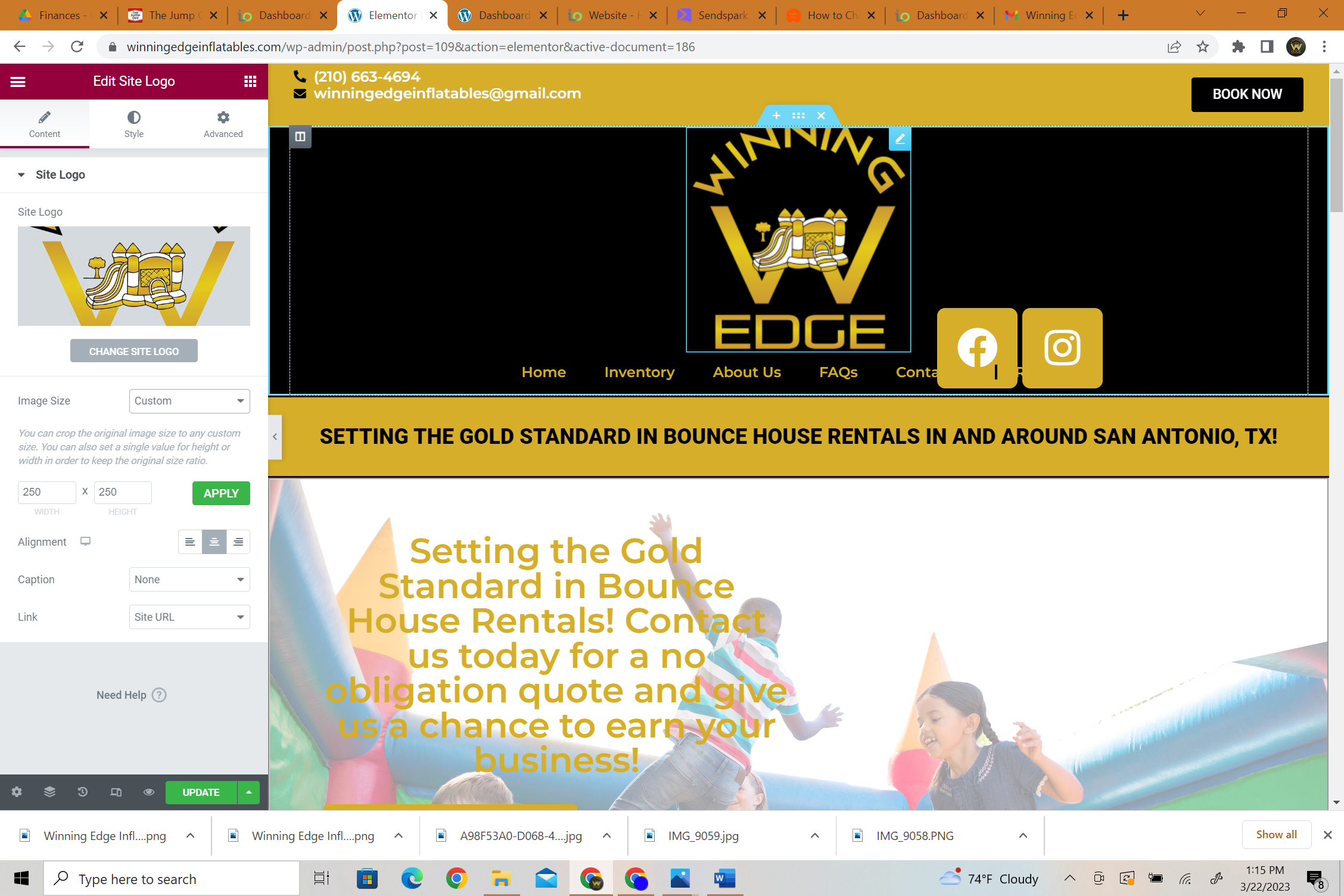Image resolution: width=1344 pixels, height=896 pixels.
Task: Click the page Settings gear in footer
Action: click(x=17, y=792)
